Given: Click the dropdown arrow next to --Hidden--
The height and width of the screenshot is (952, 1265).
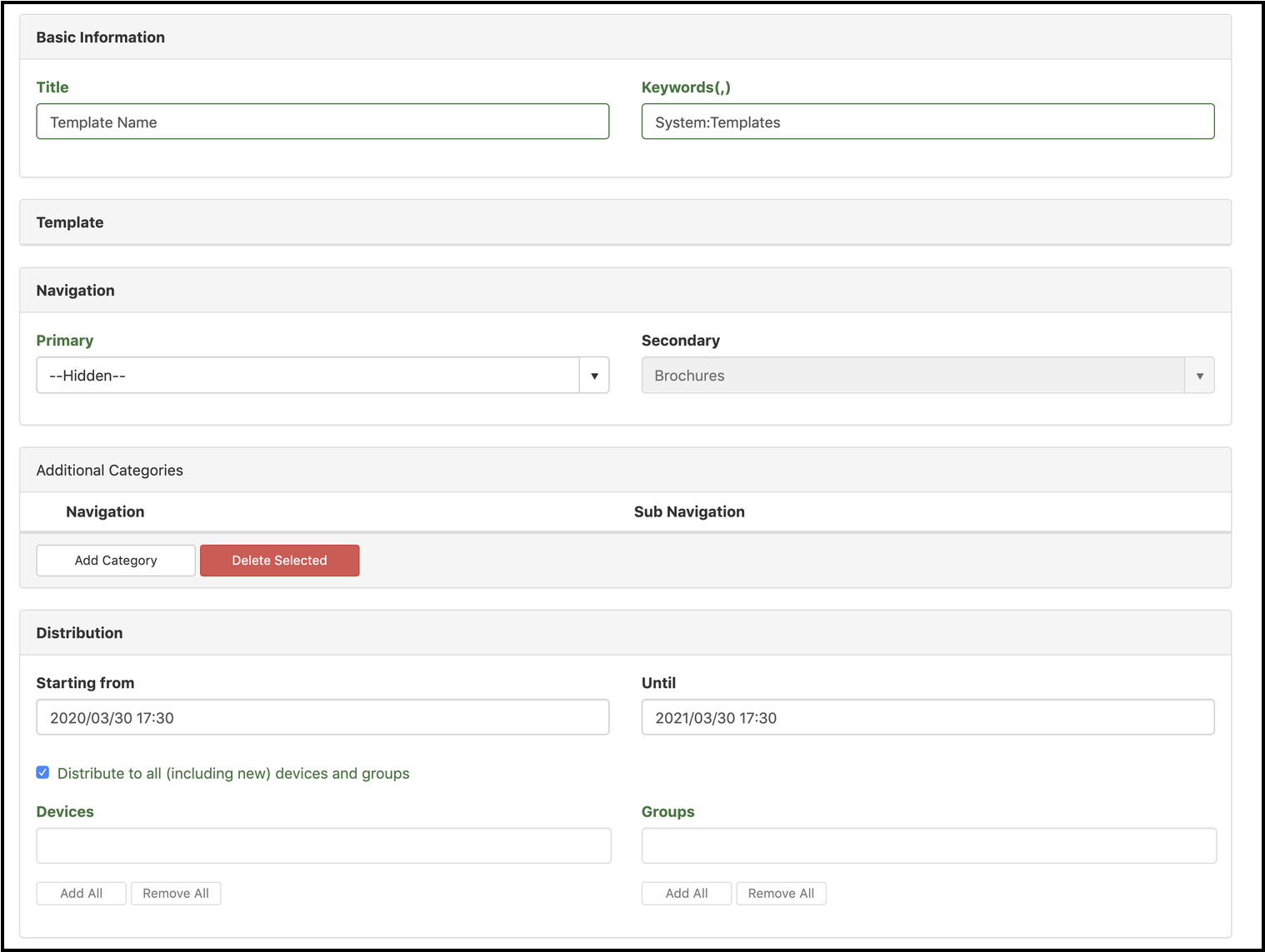Looking at the screenshot, I should [594, 375].
